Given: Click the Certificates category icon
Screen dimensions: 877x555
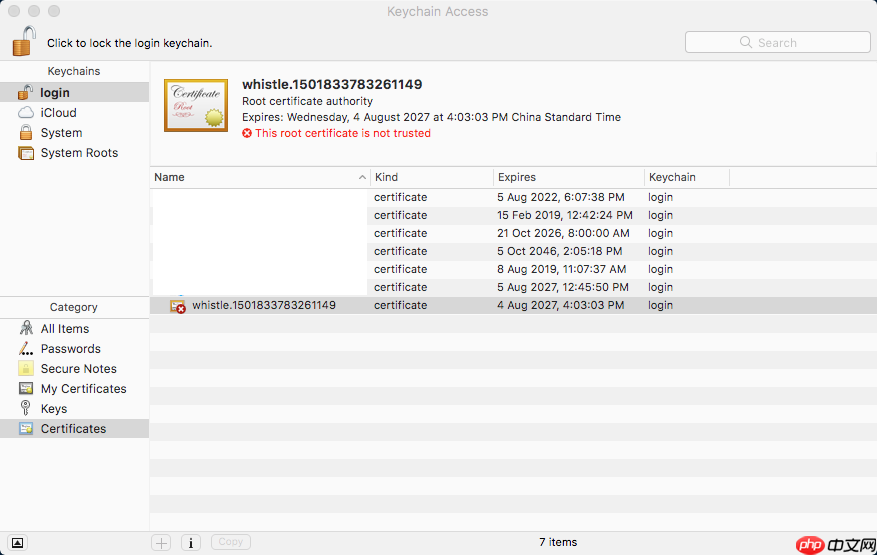Looking at the screenshot, I should tap(26, 429).
